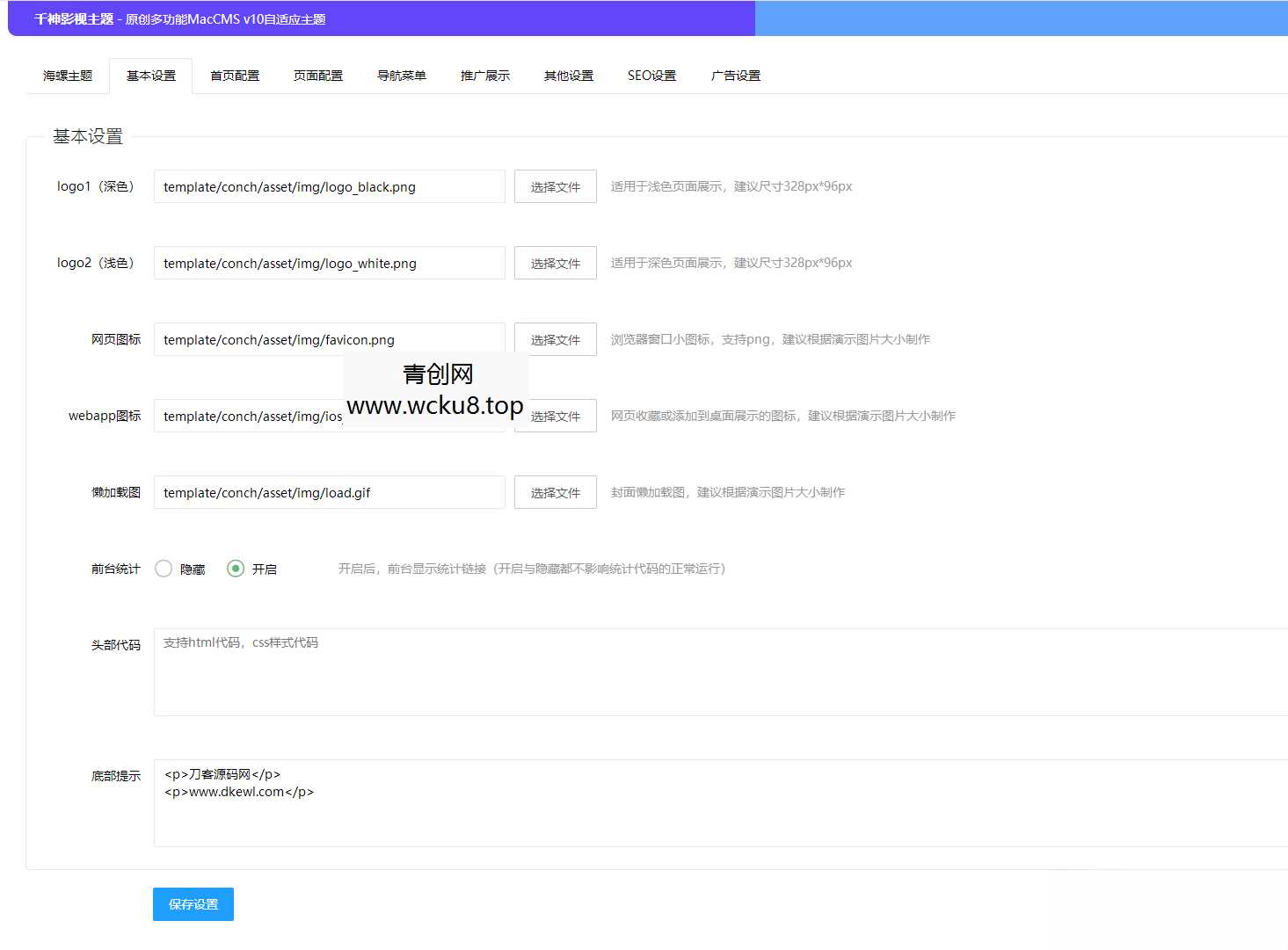Switch to the 海螺主题 tab

tap(68, 76)
